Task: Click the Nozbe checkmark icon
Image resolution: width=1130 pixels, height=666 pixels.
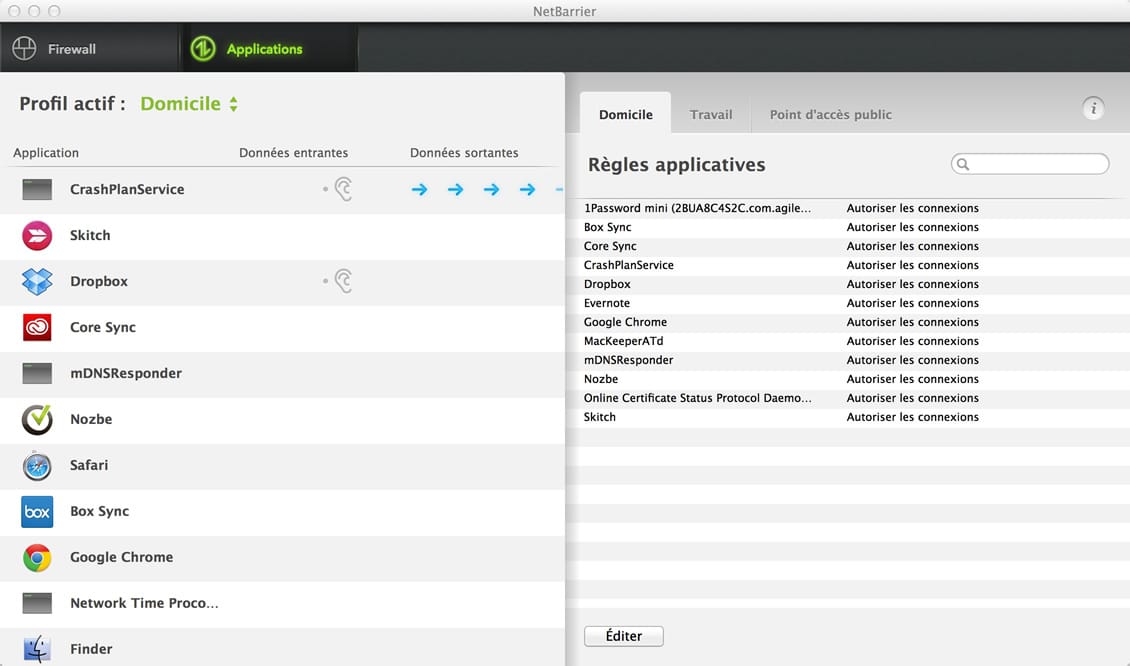Action: coord(37,419)
